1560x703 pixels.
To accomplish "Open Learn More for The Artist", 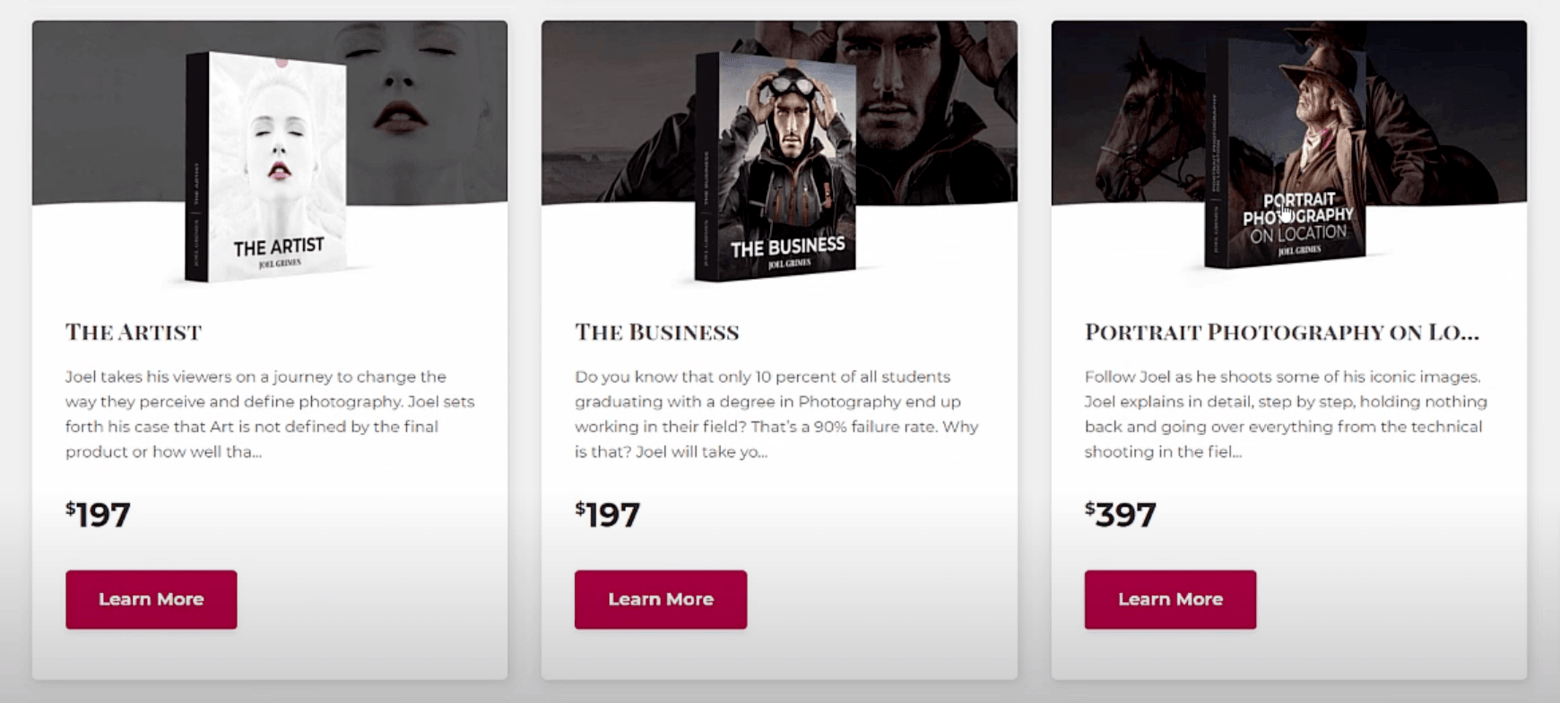I will (x=151, y=599).
